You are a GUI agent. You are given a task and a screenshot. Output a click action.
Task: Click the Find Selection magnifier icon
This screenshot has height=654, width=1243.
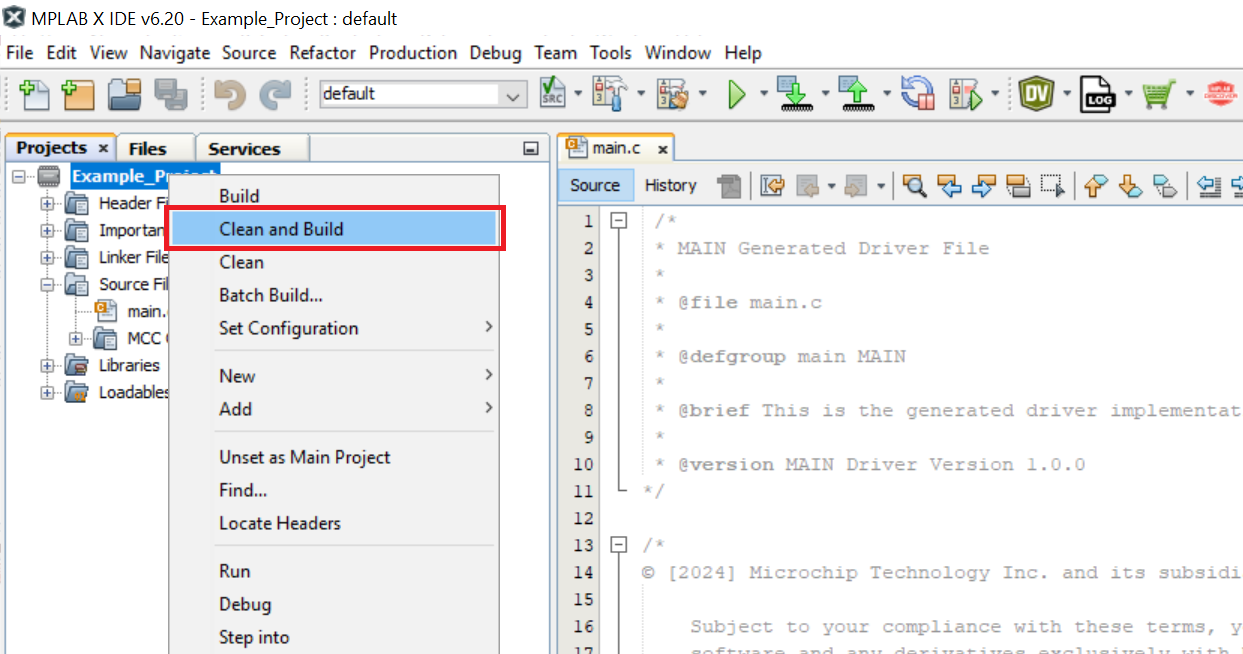[914, 185]
